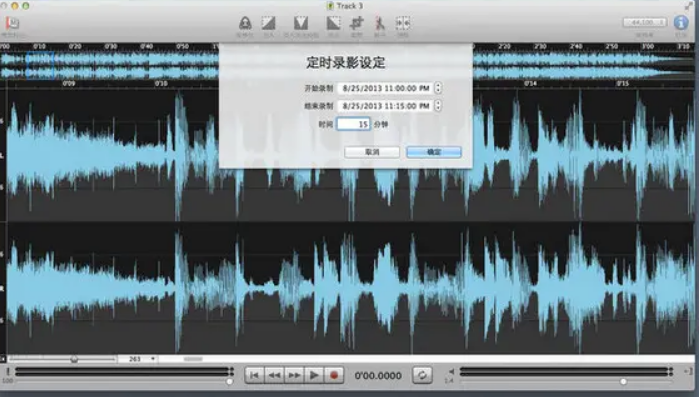Select the fade-in tool icon
699x397 pixels.
pyautogui.click(x=268, y=23)
